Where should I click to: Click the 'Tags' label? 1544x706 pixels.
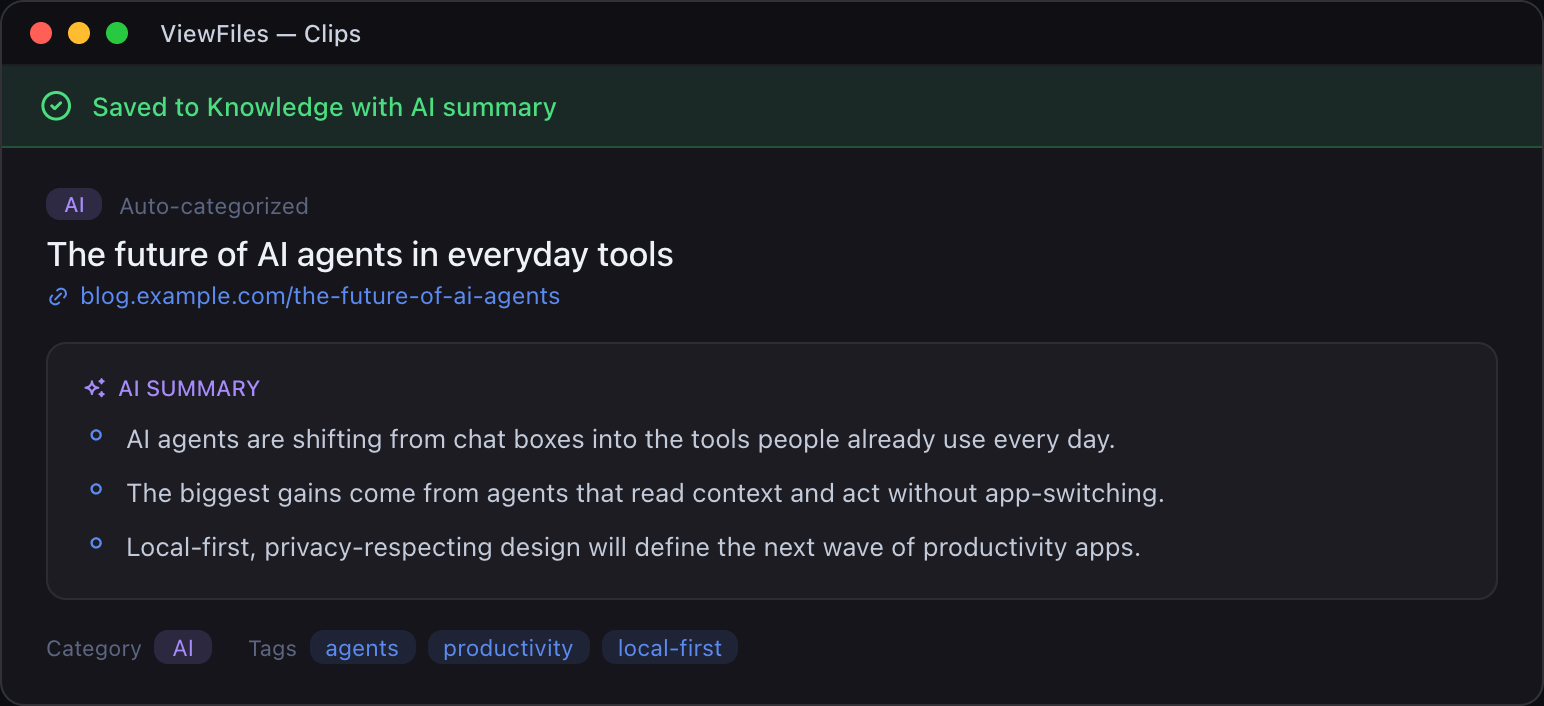pos(272,648)
